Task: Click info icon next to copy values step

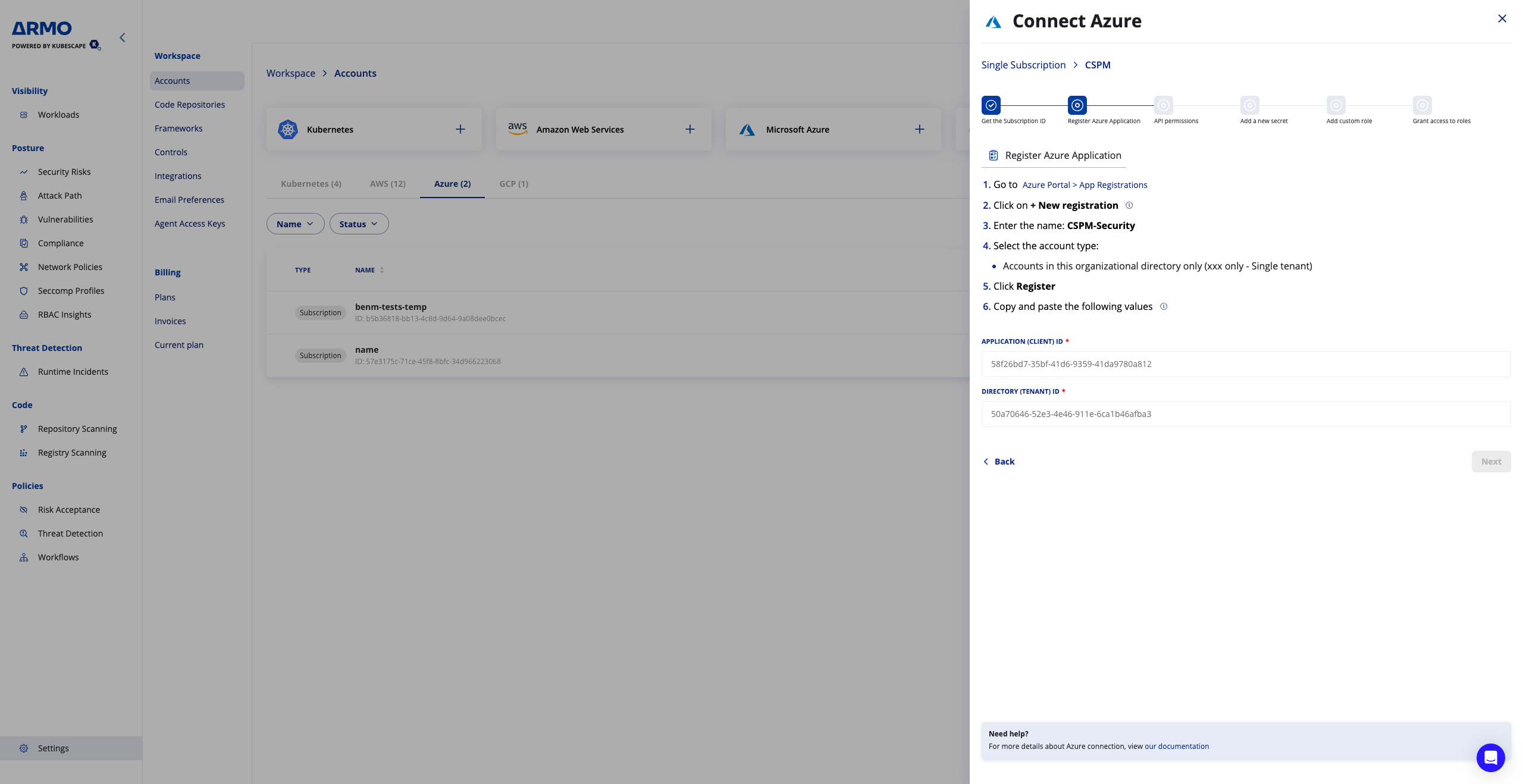Action: click(x=1164, y=306)
